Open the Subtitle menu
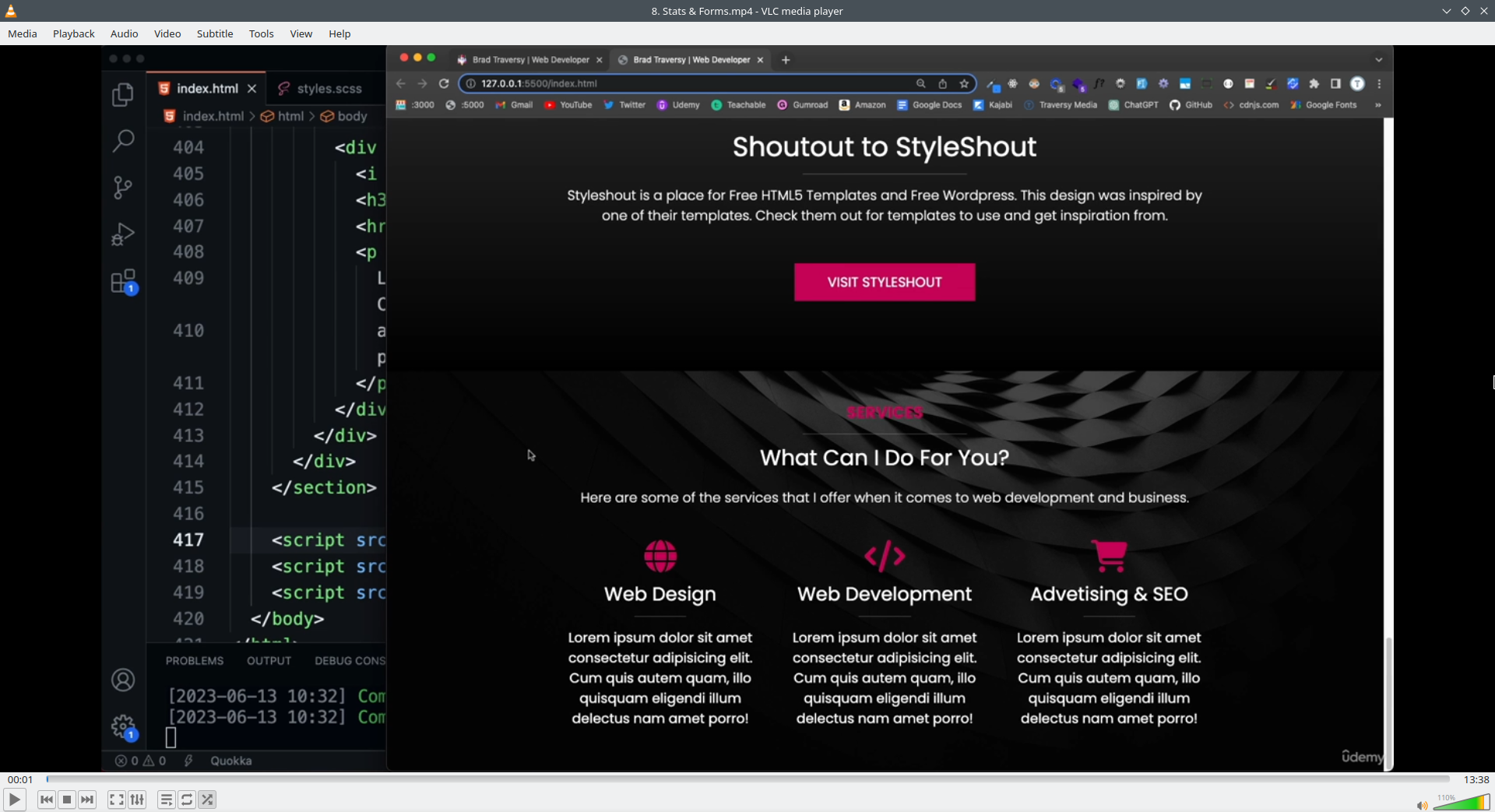This screenshot has height=812, width=1495. click(x=215, y=33)
